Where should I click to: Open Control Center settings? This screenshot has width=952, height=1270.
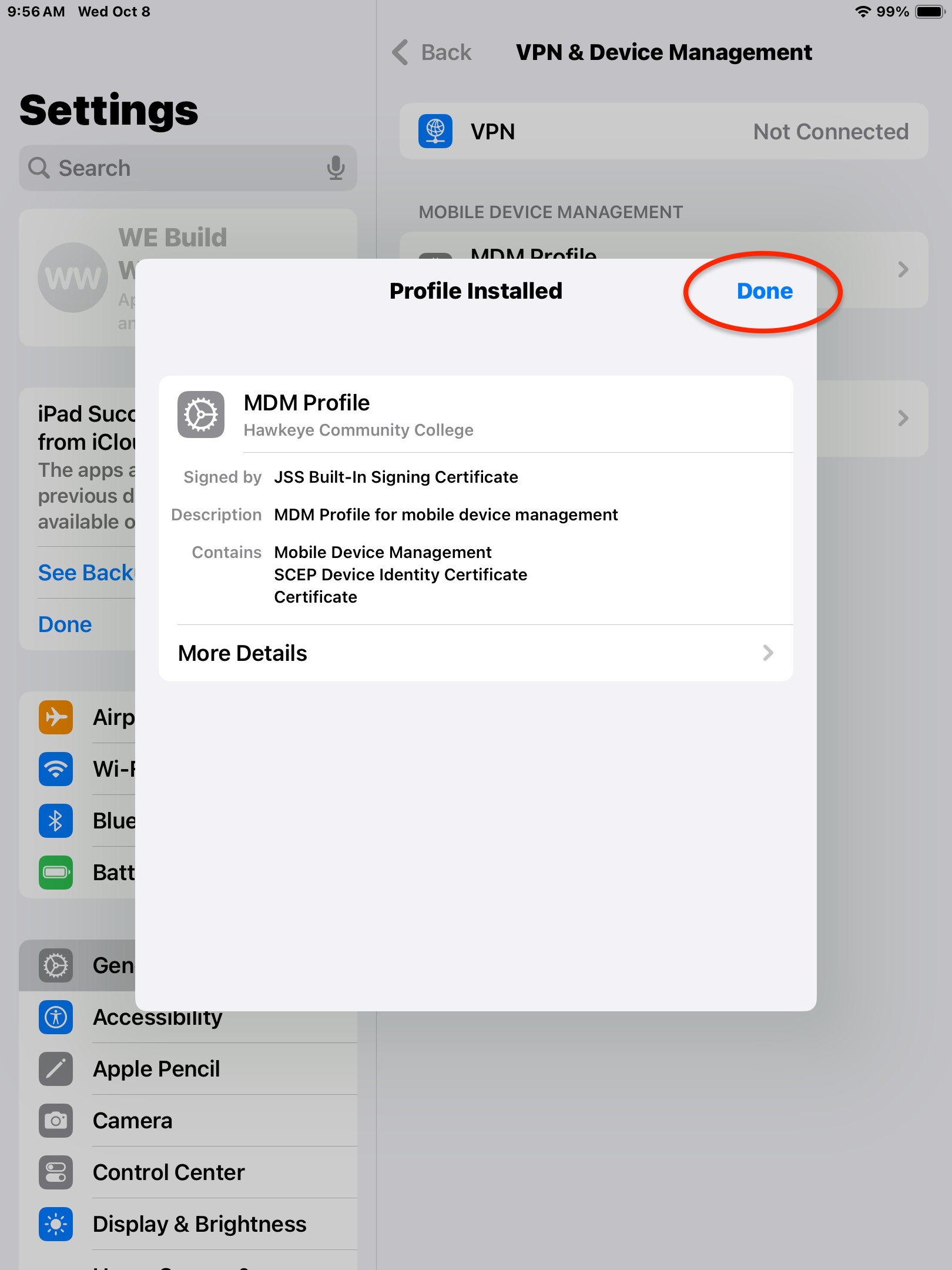pyautogui.click(x=188, y=1172)
